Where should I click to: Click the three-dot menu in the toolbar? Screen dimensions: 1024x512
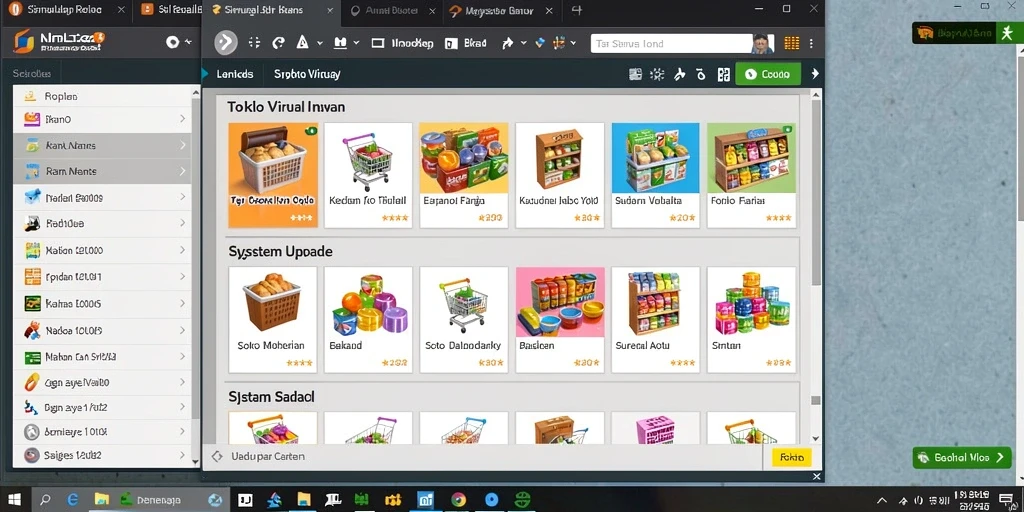811,44
